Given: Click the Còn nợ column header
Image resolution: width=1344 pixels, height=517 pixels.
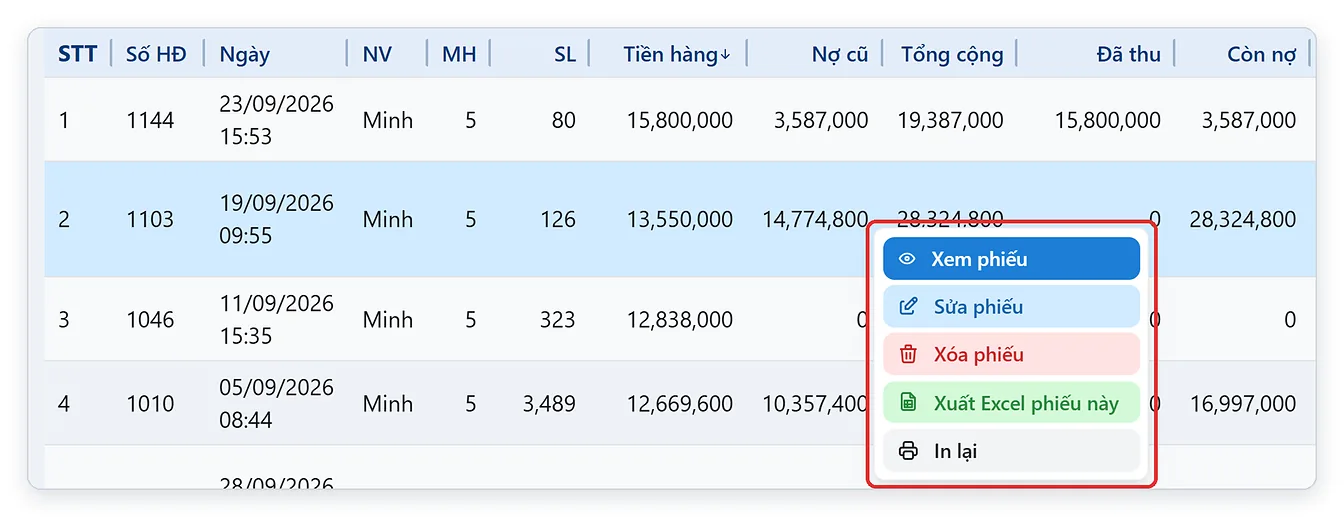Looking at the screenshot, I should click(1262, 54).
